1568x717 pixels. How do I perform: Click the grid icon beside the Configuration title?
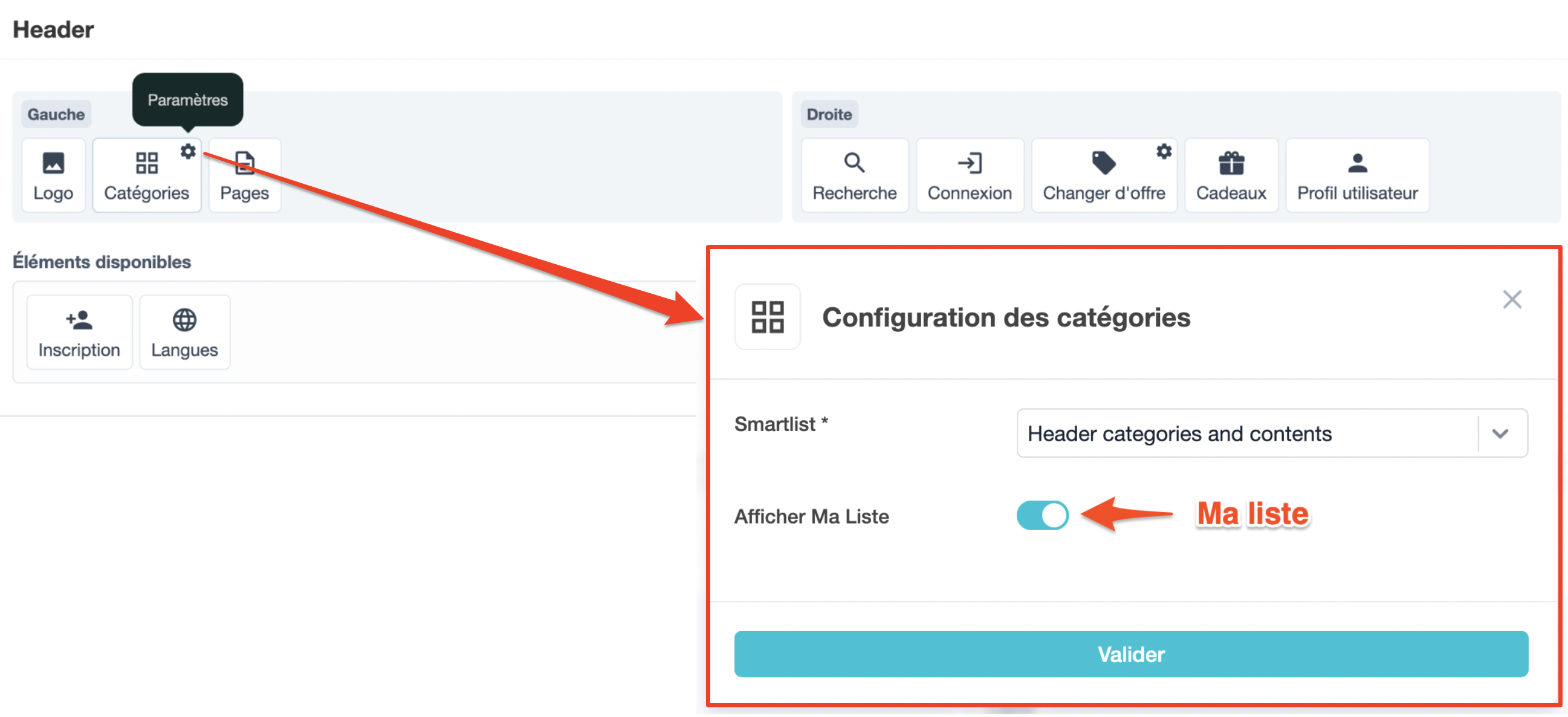[767, 317]
